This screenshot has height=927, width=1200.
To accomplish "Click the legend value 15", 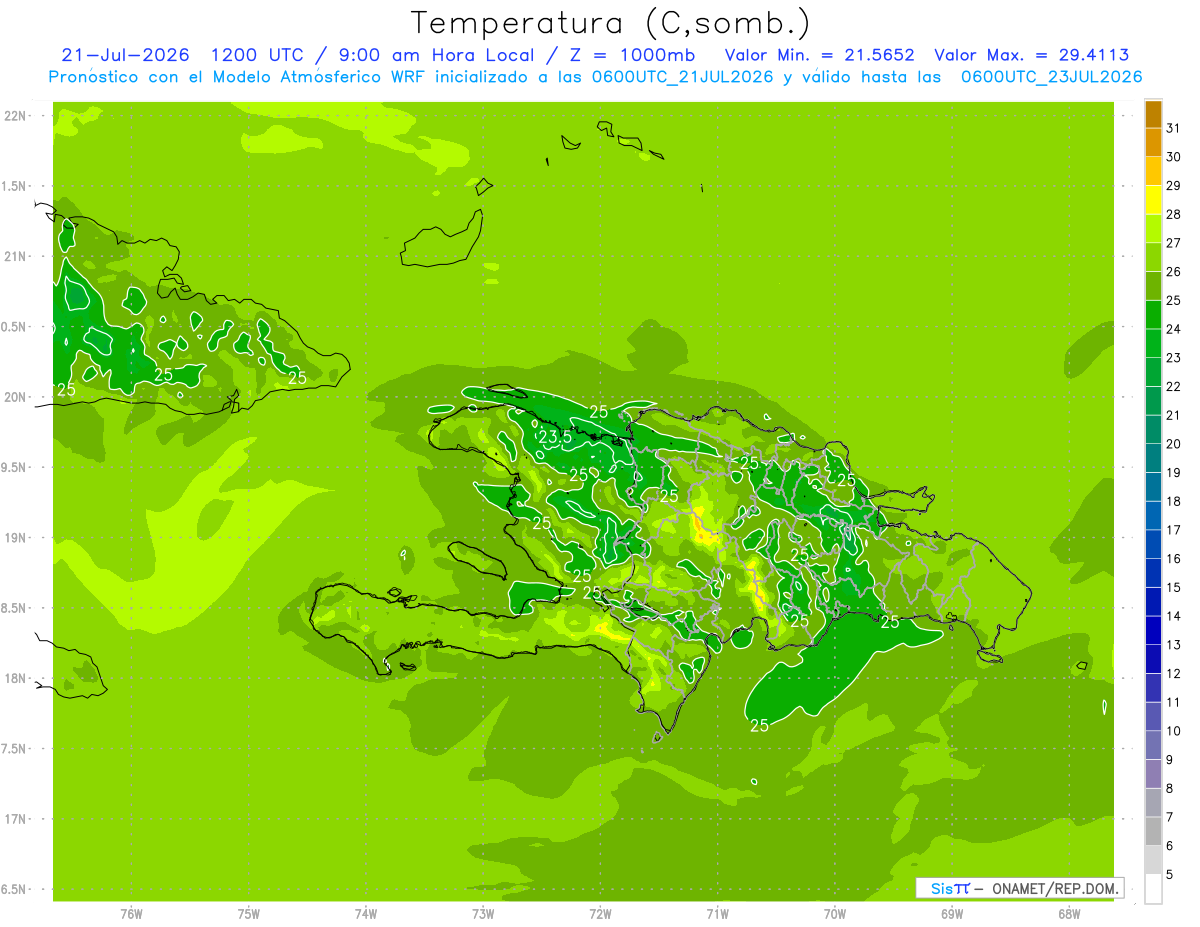I will pos(1173,588).
